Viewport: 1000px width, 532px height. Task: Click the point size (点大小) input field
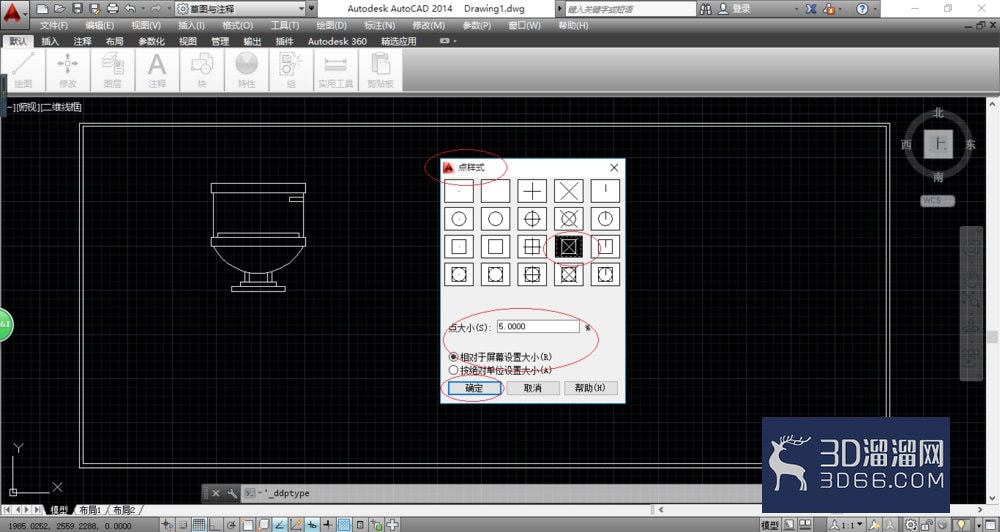coord(538,327)
